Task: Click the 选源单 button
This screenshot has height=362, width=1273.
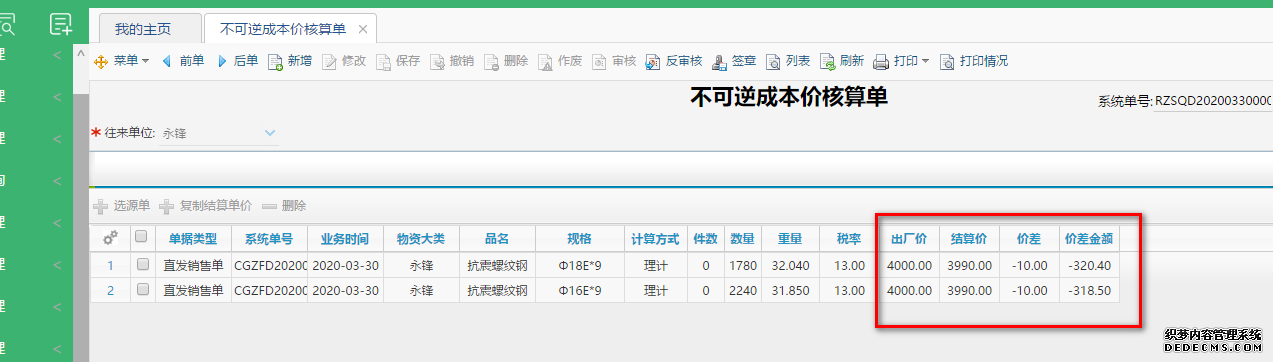Action: pyautogui.click(x=122, y=205)
